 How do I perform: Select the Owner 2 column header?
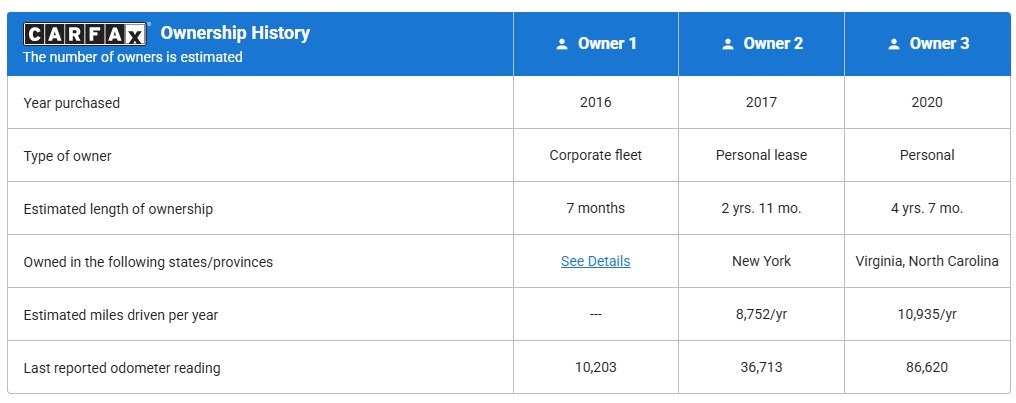coord(761,43)
